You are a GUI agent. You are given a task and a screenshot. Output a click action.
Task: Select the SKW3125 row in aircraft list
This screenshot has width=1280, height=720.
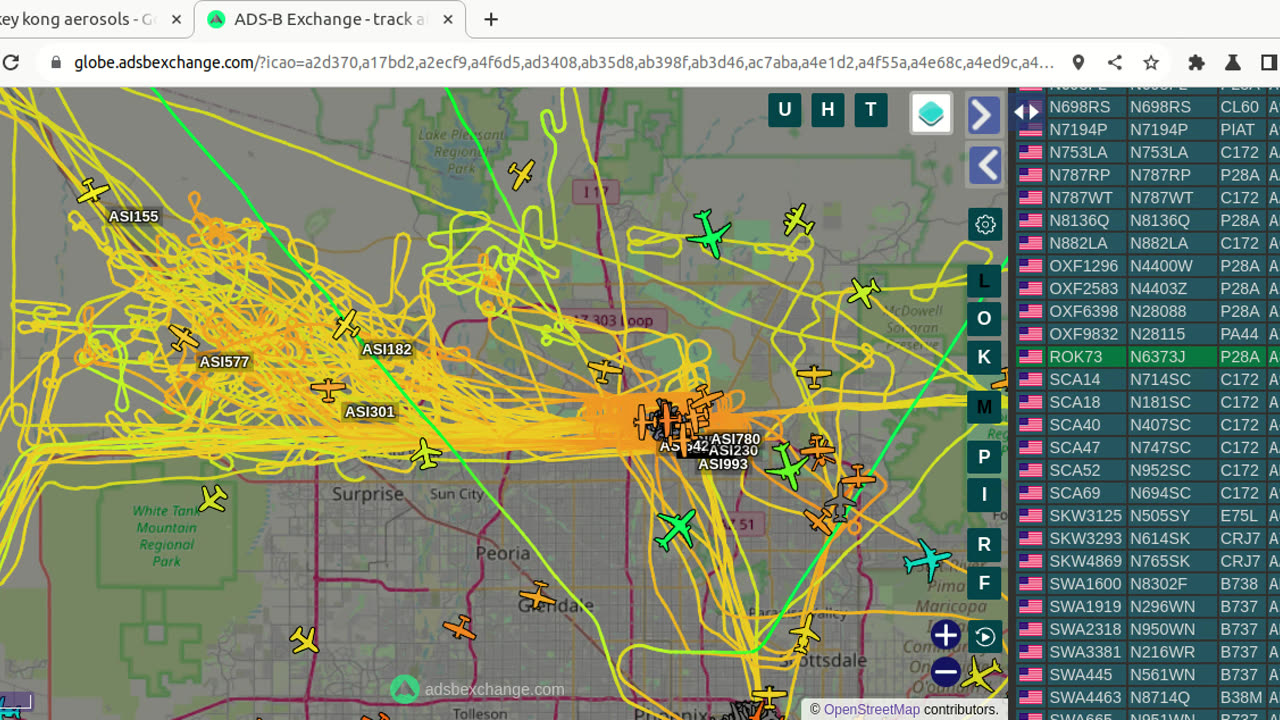click(1148, 516)
